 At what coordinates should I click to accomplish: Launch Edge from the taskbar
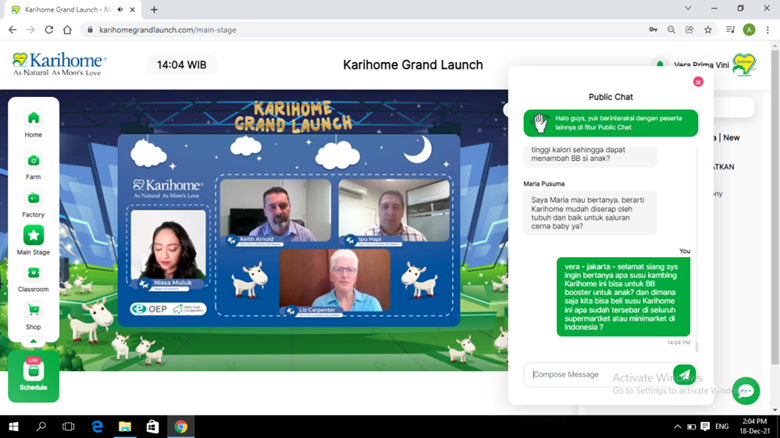pos(97,427)
